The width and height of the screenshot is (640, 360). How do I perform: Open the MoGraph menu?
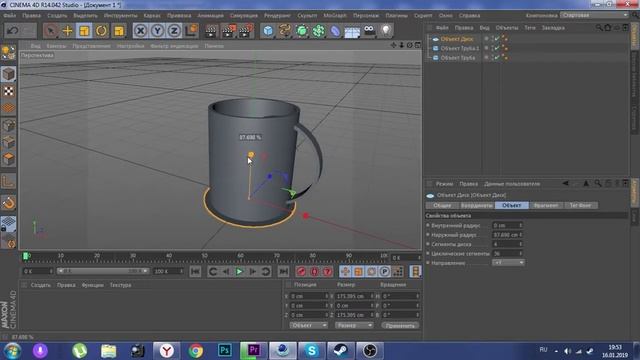point(335,16)
